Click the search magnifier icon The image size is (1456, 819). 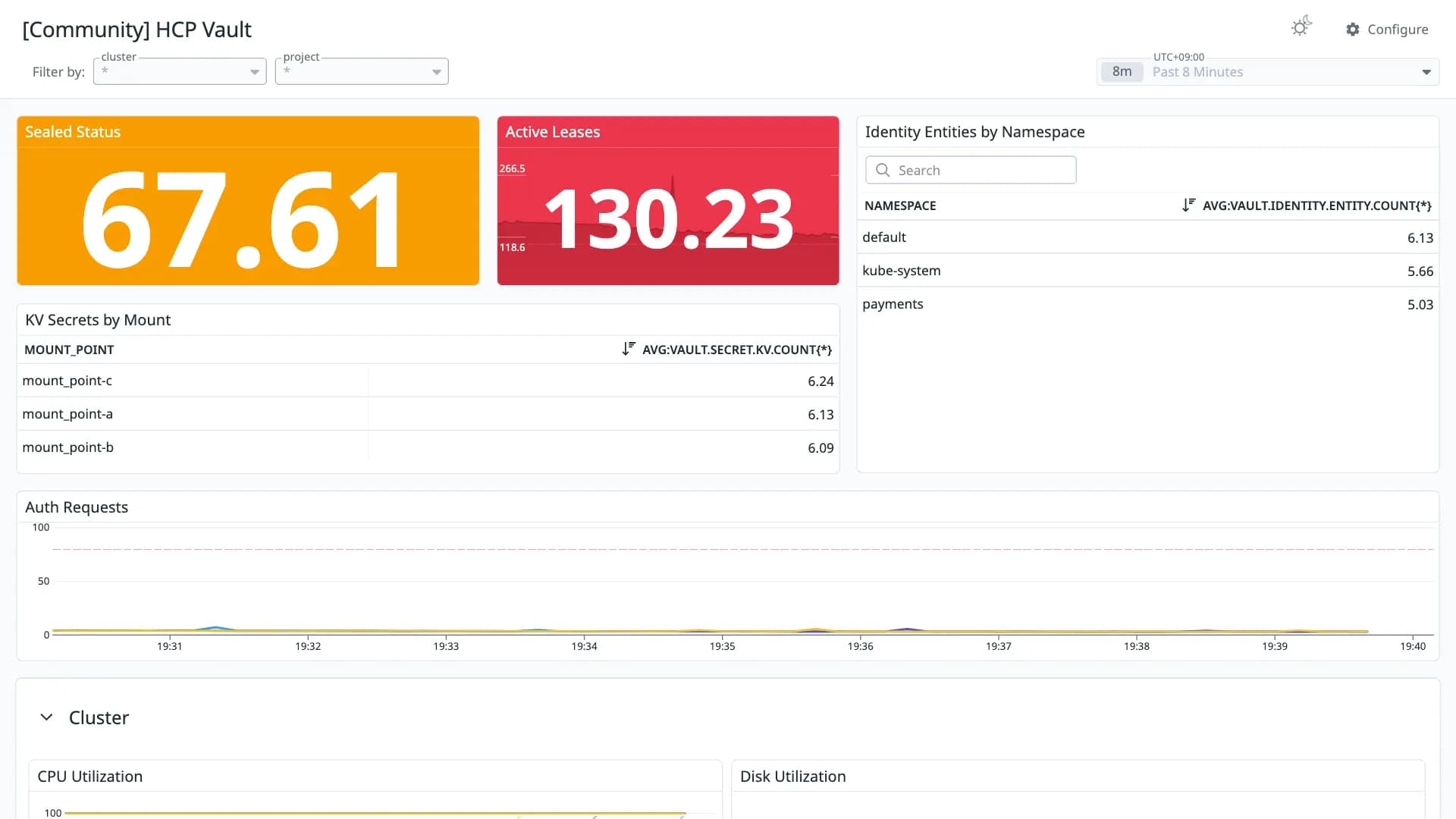[x=883, y=170]
